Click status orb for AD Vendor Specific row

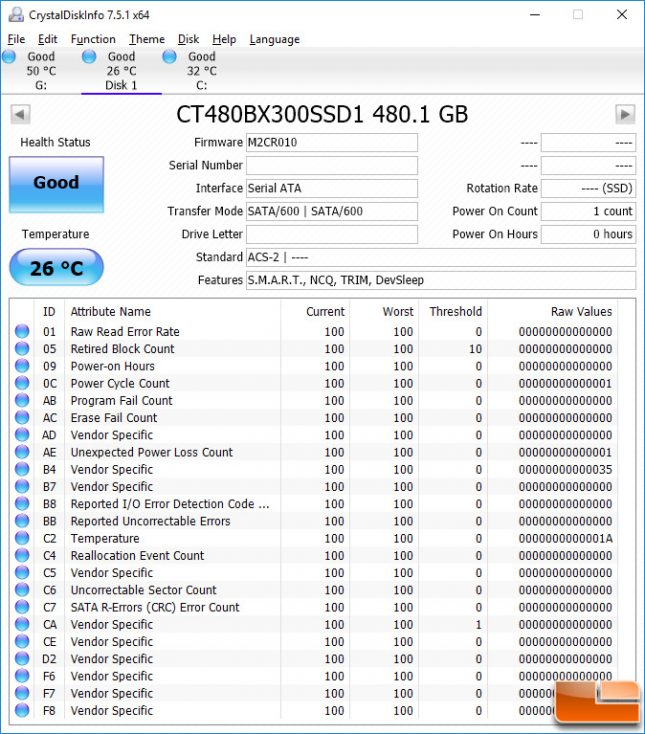[x=22, y=435]
